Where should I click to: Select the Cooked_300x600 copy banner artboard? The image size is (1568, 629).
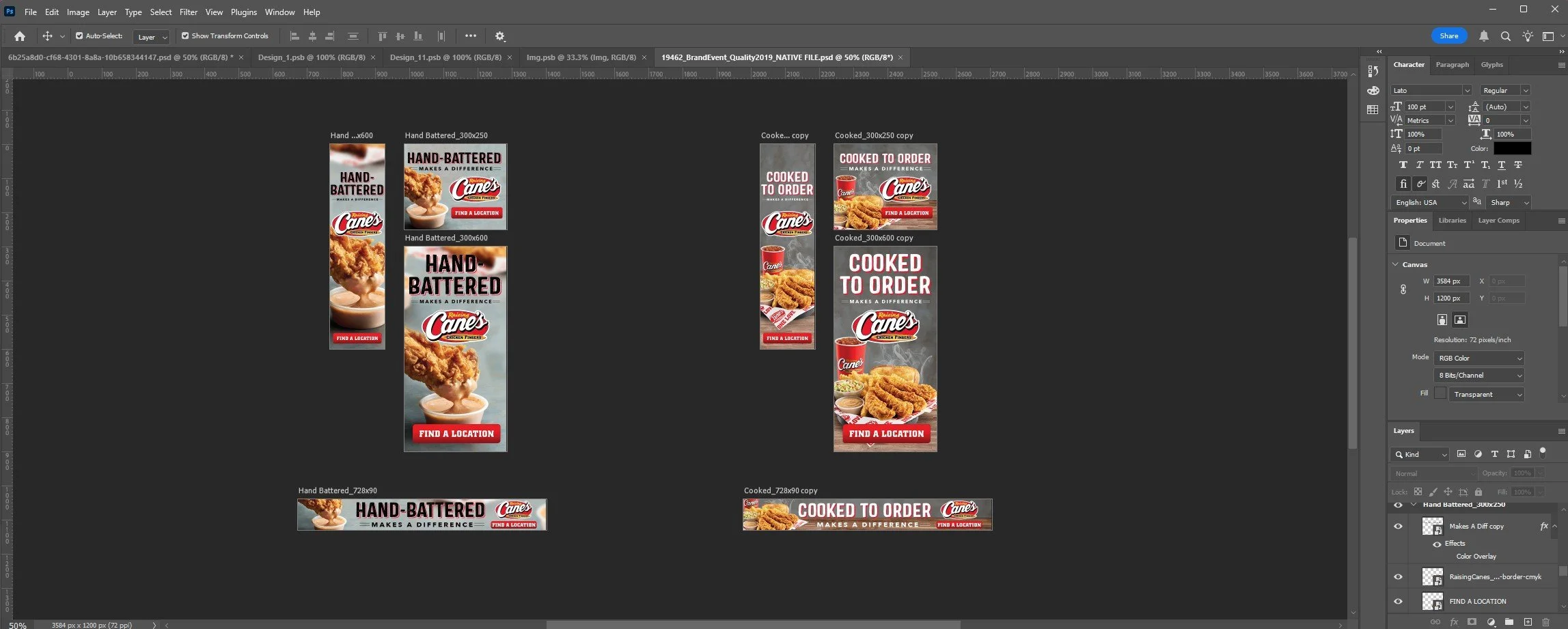(885, 349)
